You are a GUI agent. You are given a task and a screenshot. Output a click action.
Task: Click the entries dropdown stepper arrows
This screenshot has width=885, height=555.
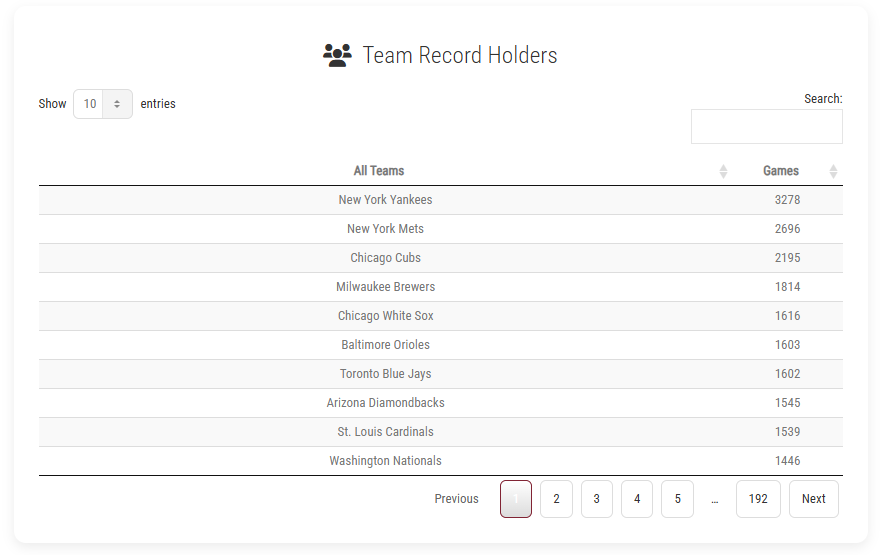(x=117, y=104)
